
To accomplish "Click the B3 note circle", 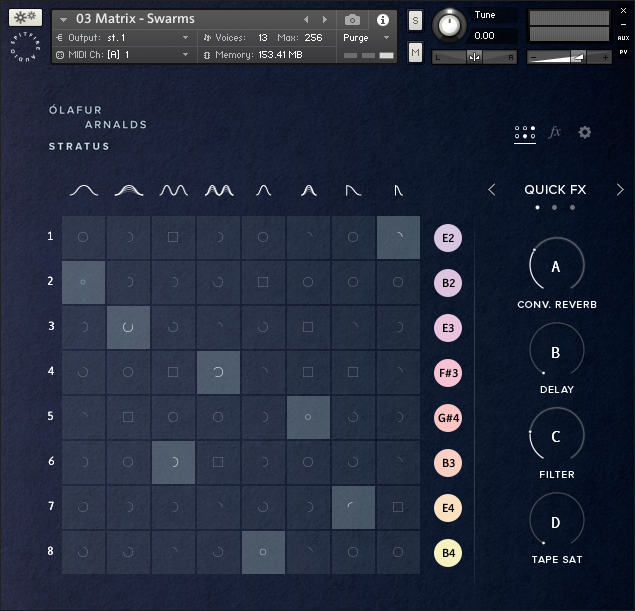I will point(448,463).
